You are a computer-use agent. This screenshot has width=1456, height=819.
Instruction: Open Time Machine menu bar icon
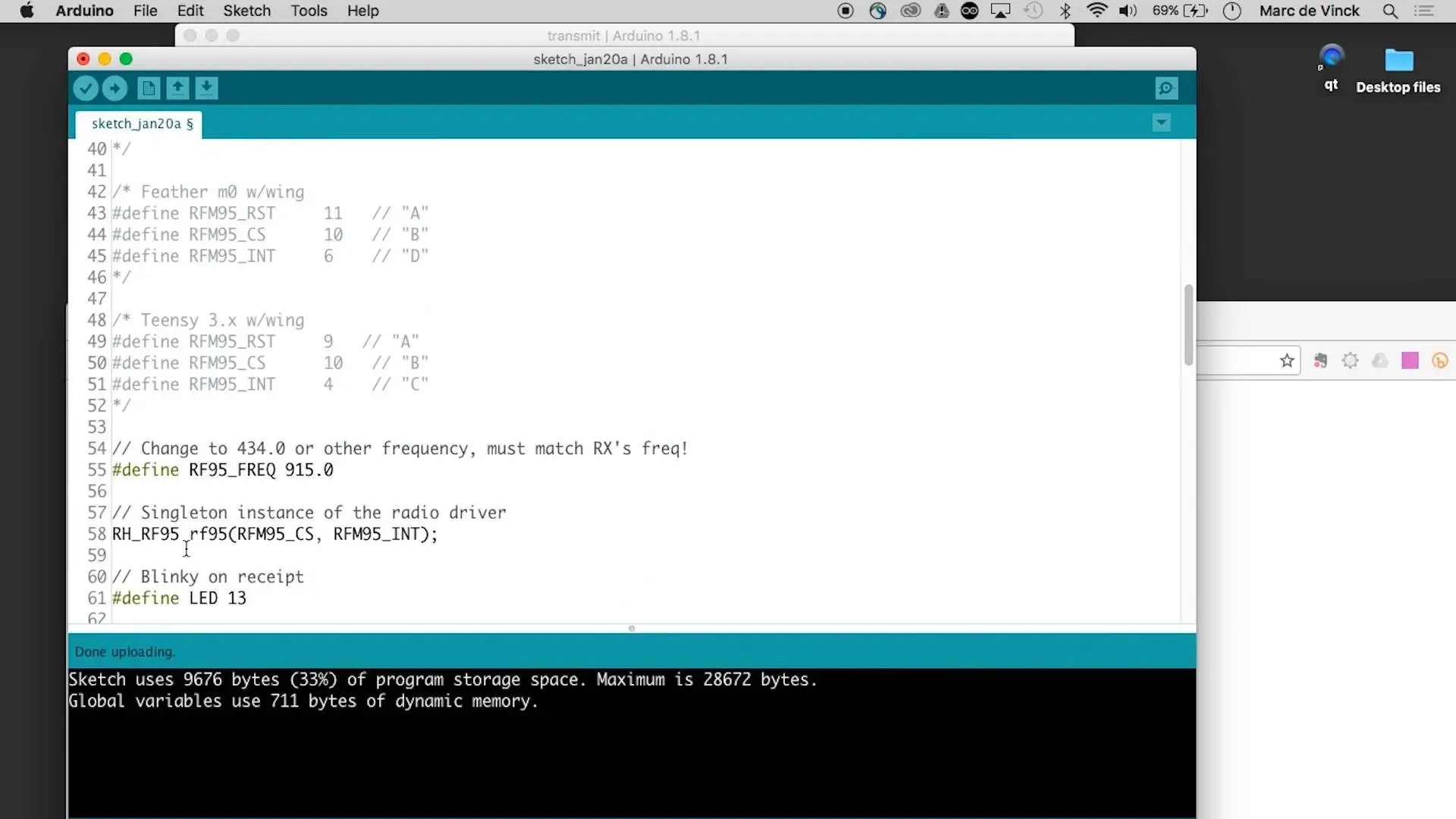pyautogui.click(x=1033, y=11)
